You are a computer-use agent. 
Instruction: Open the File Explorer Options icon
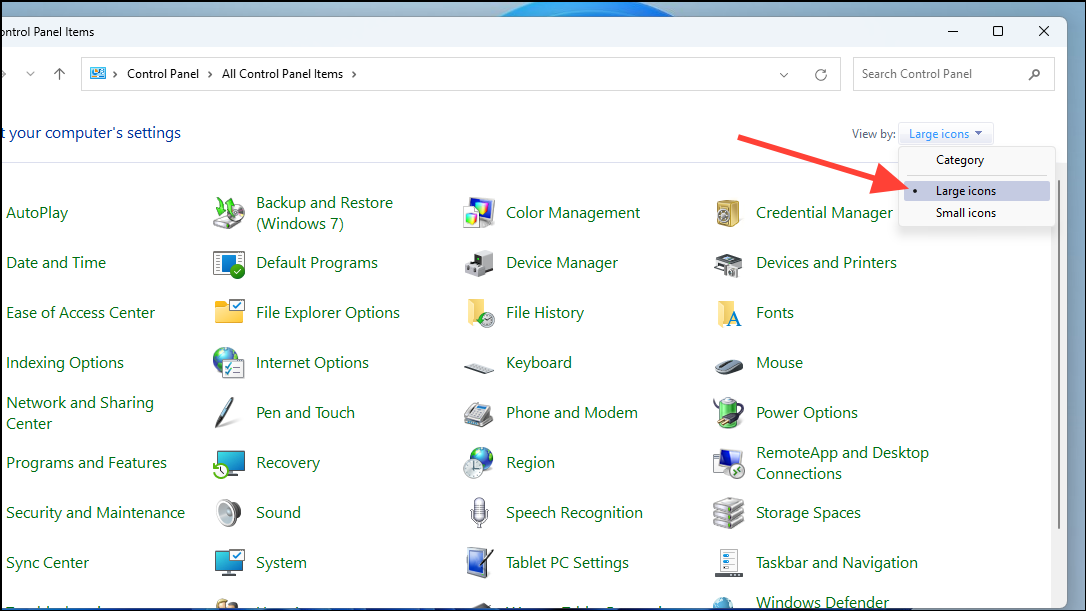coord(229,312)
